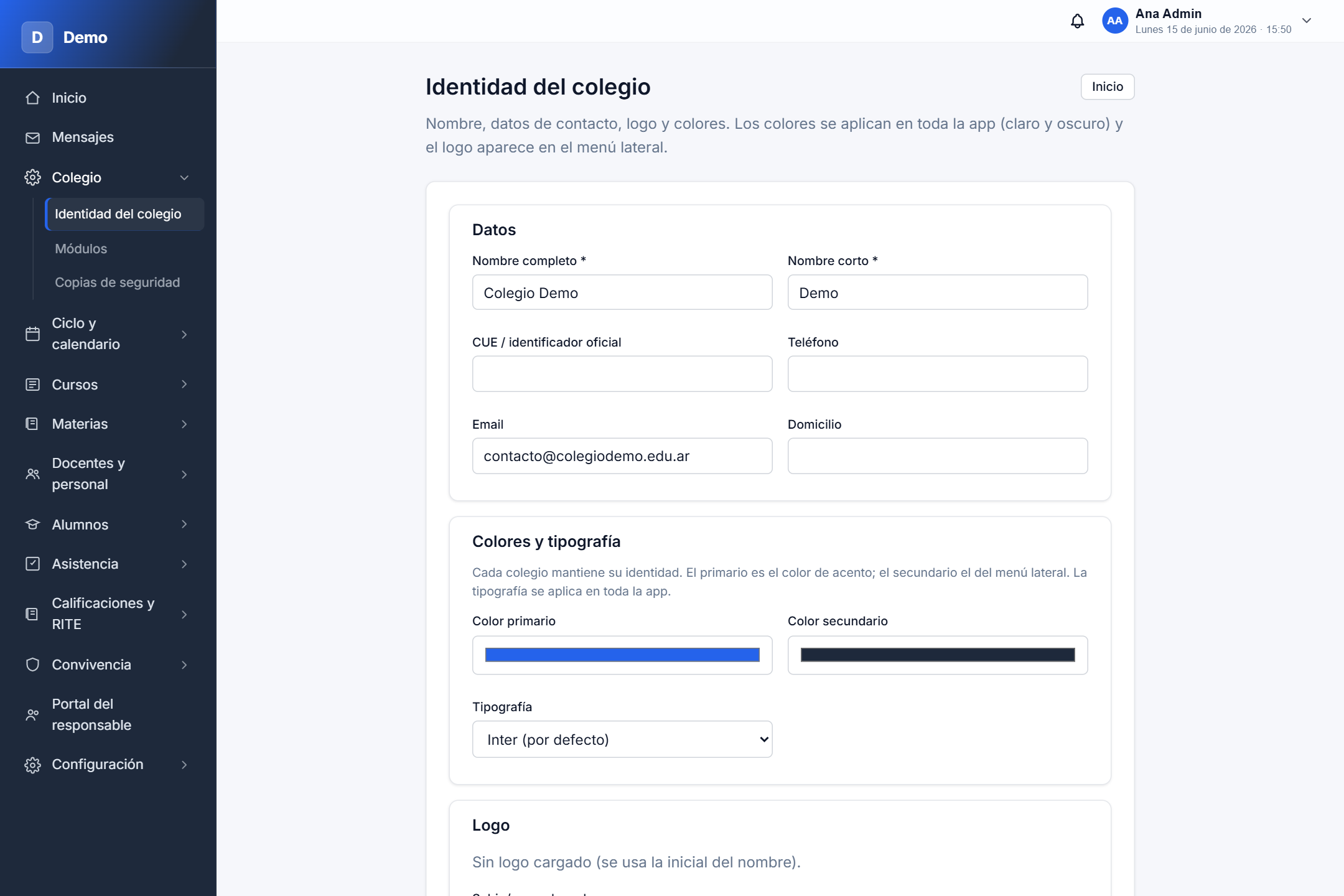Click the calendar icon for Ciclo y calendario

[32, 334]
